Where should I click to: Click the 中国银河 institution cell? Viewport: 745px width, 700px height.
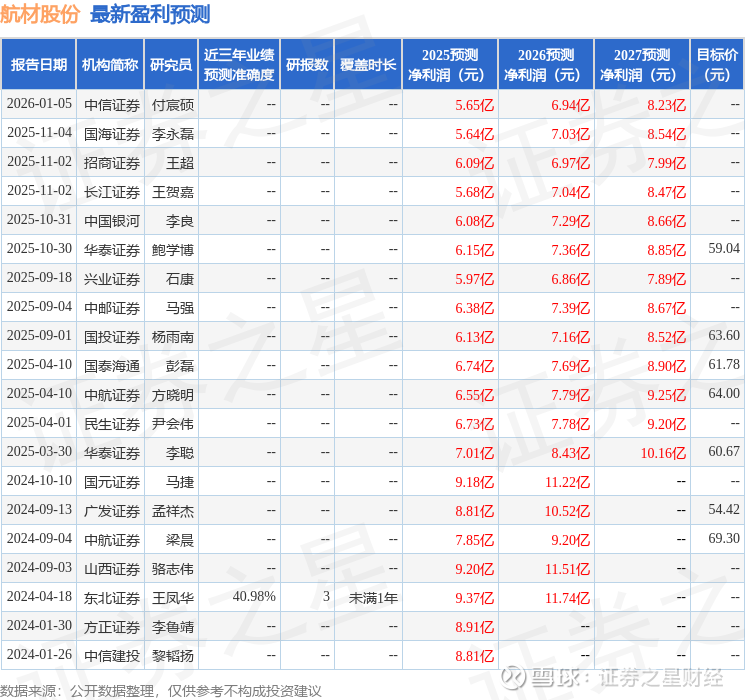tap(112, 221)
